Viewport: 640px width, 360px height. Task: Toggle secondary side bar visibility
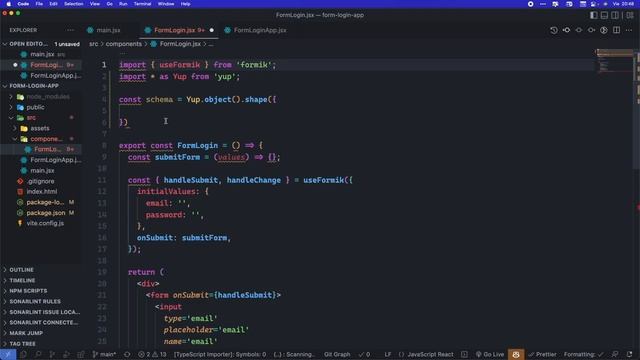[615, 15]
